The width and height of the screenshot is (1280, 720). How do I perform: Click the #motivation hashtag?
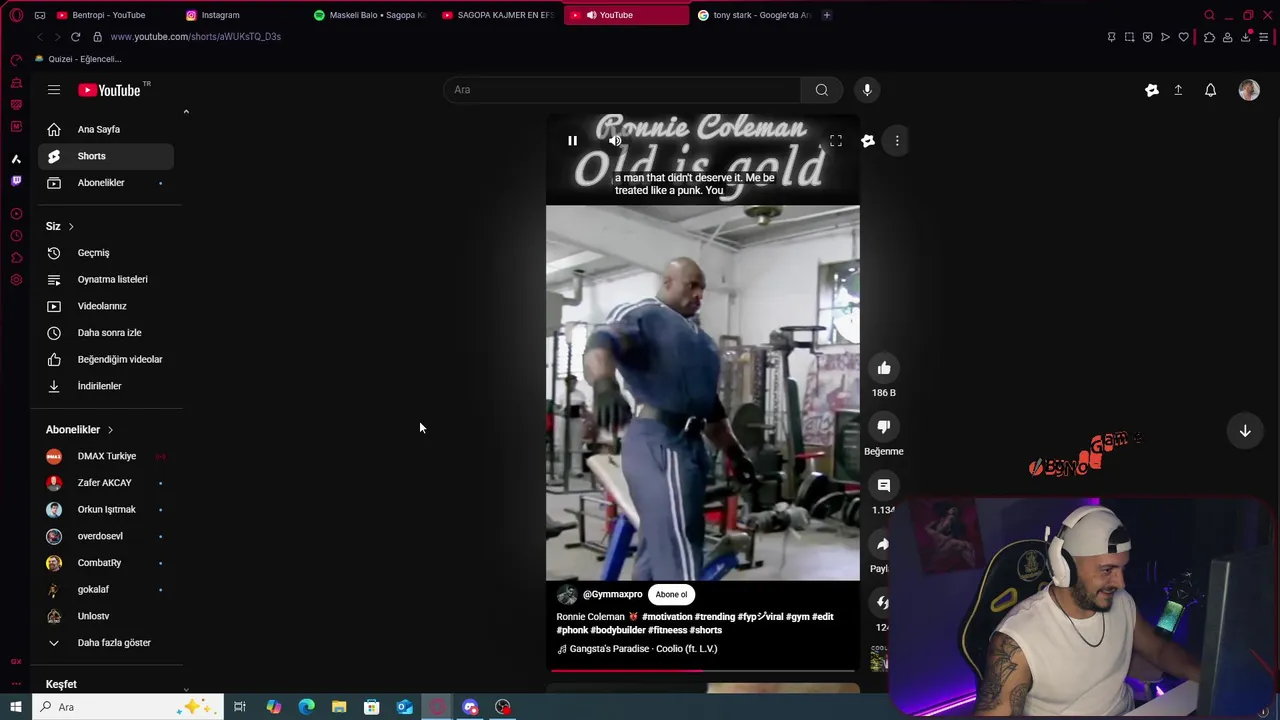click(x=667, y=617)
